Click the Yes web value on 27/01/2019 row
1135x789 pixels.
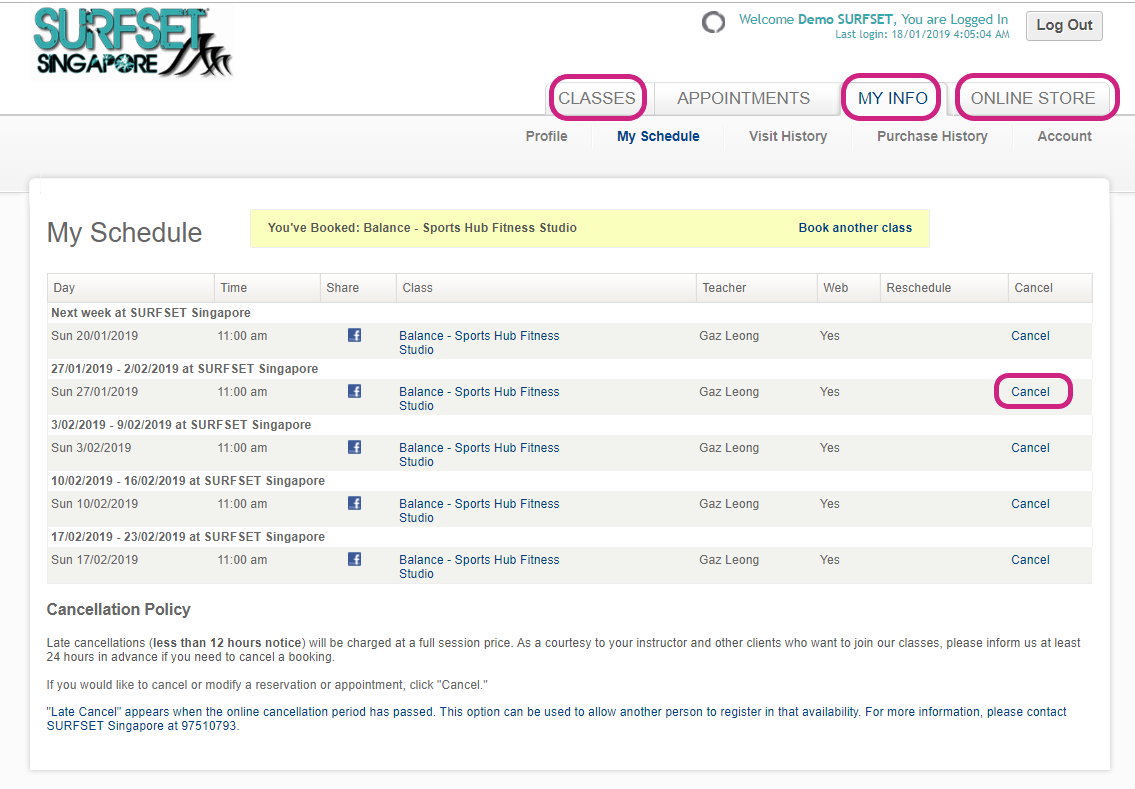tap(830, 392)
